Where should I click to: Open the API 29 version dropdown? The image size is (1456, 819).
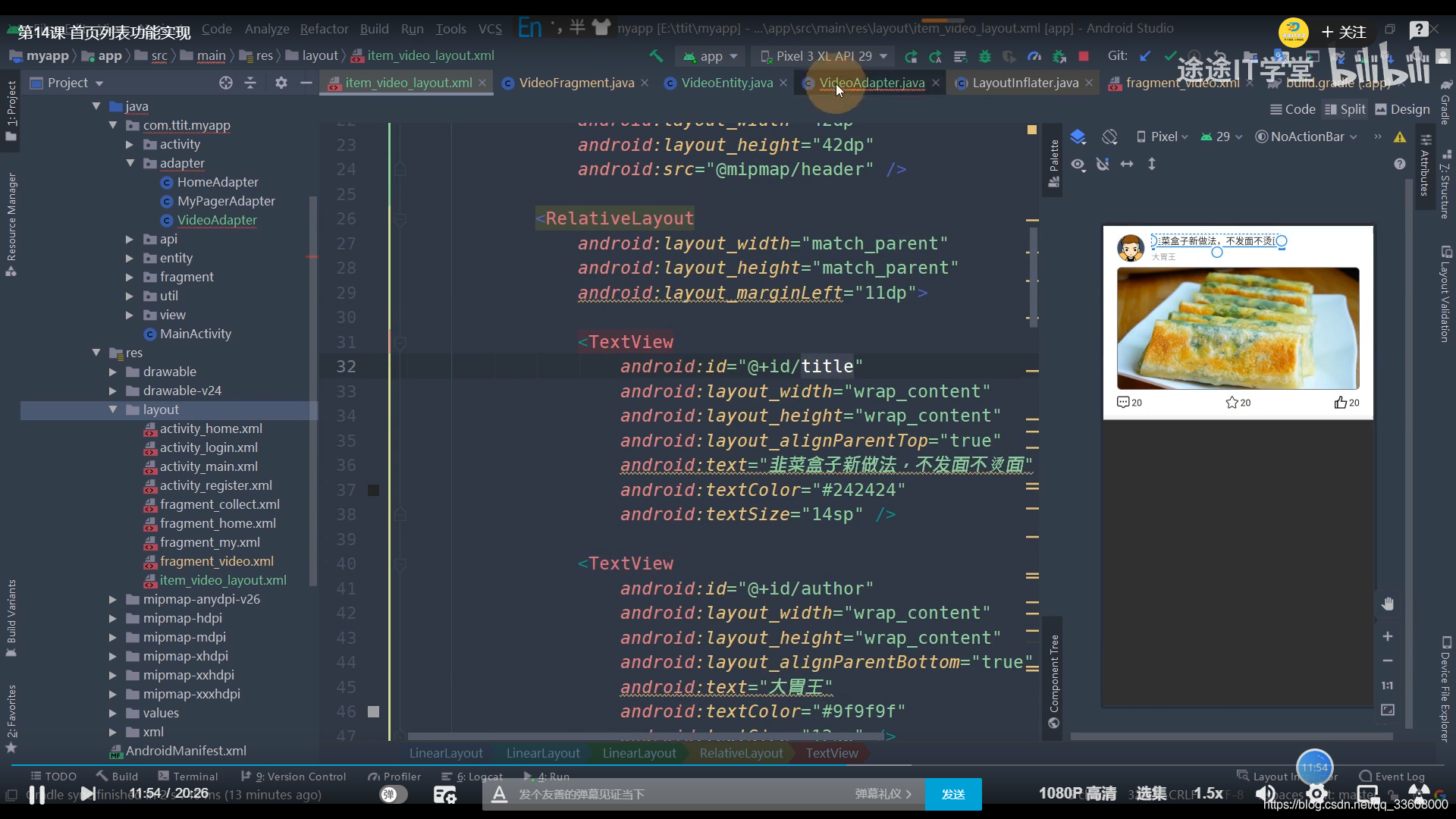[x=1222, y=136]
